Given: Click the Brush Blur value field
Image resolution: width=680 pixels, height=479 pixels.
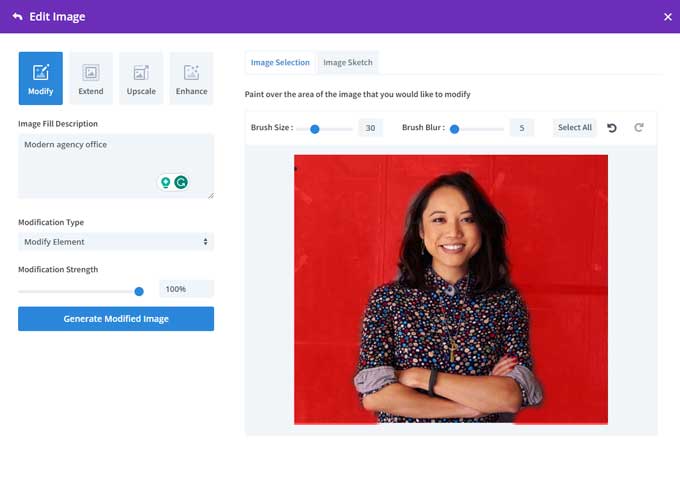Looking at the screenshot, I should click(522, 128).
